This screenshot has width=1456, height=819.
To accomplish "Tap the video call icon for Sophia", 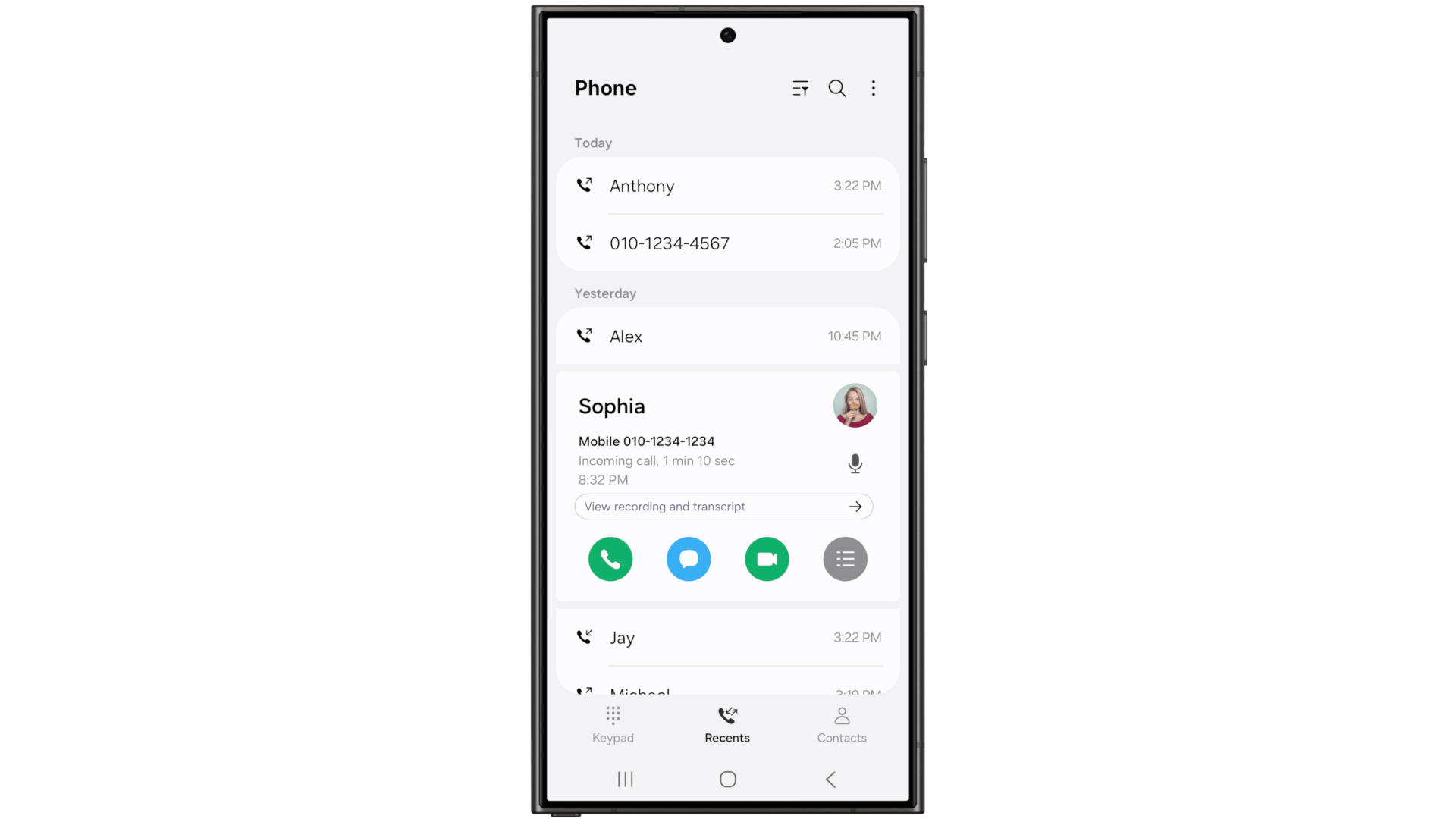I will pyautogui.click(x=766, y=558).
